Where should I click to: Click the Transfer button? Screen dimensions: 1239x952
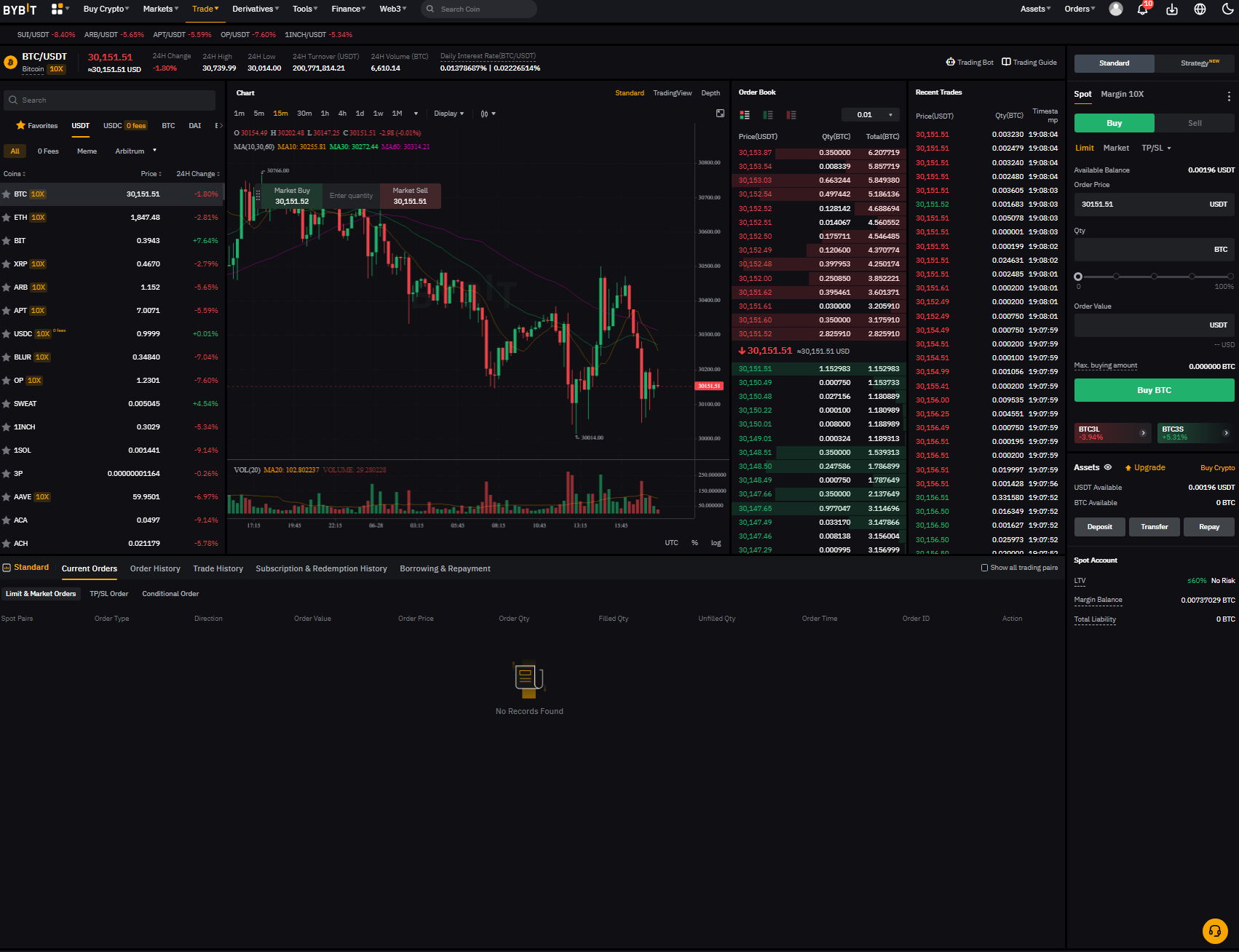[x=1154, y=527]
